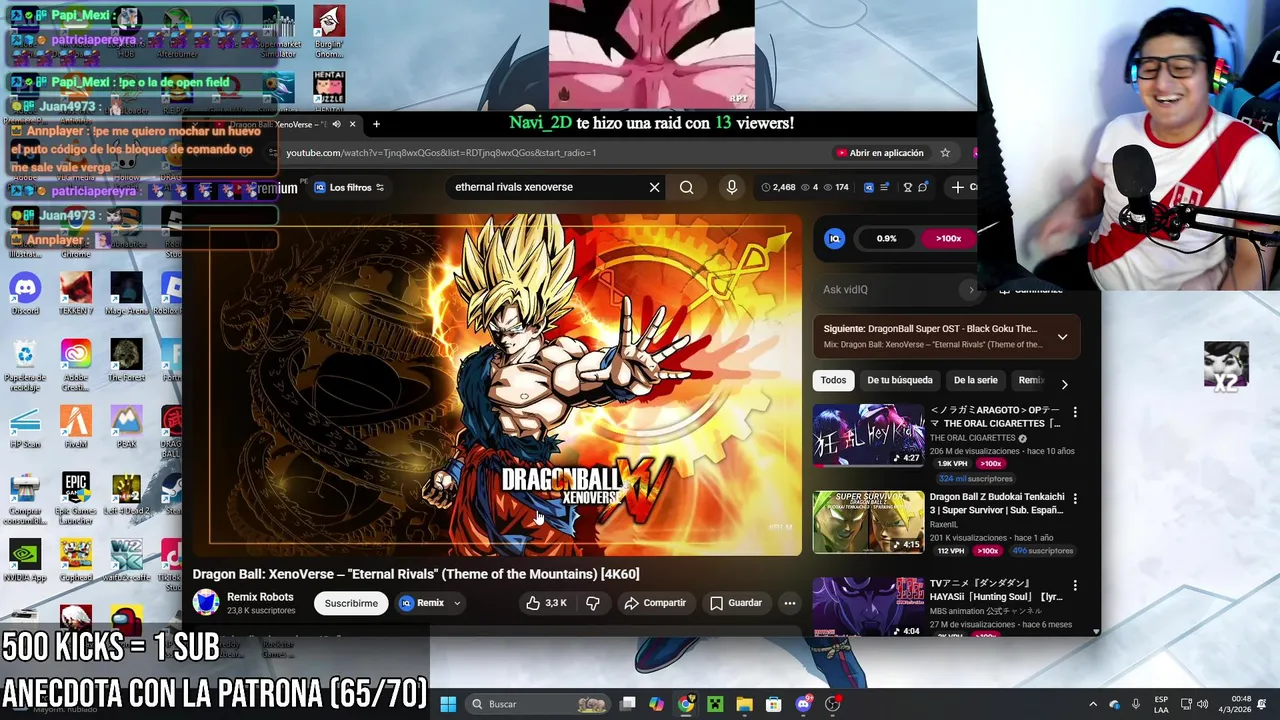
Task: Open Discord from the taskbar
Action: (x=803, y=704)
